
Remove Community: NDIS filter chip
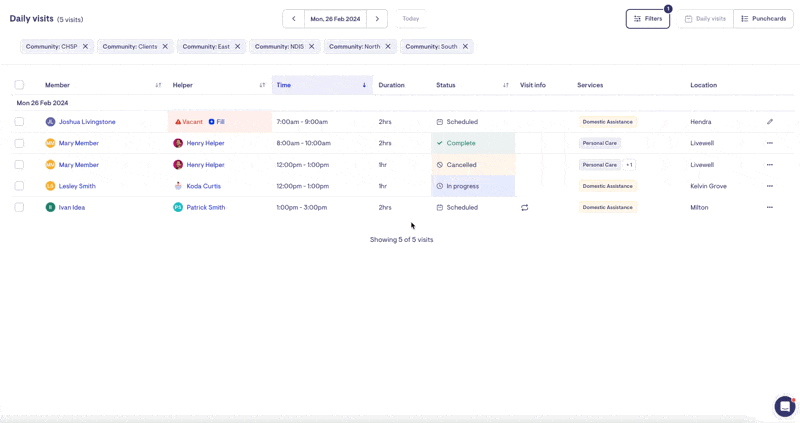[x=311, y=46]
